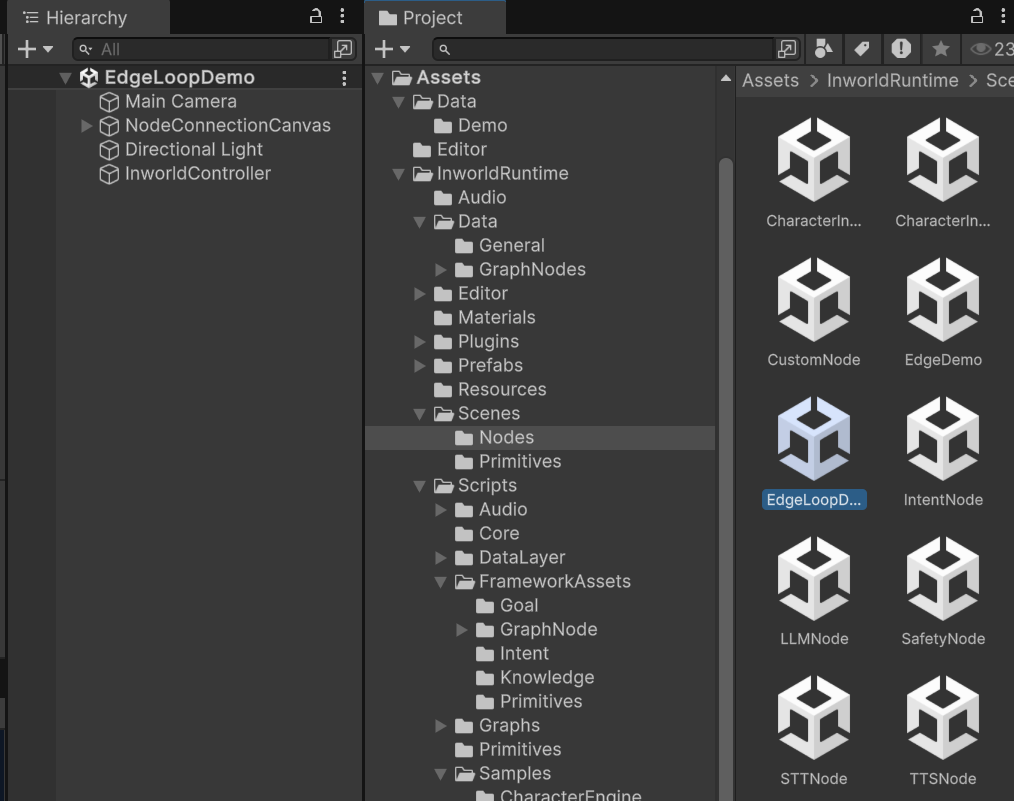Click folder tree scroll up arrow
1014x801 pixels.
[x=726, y=79]
